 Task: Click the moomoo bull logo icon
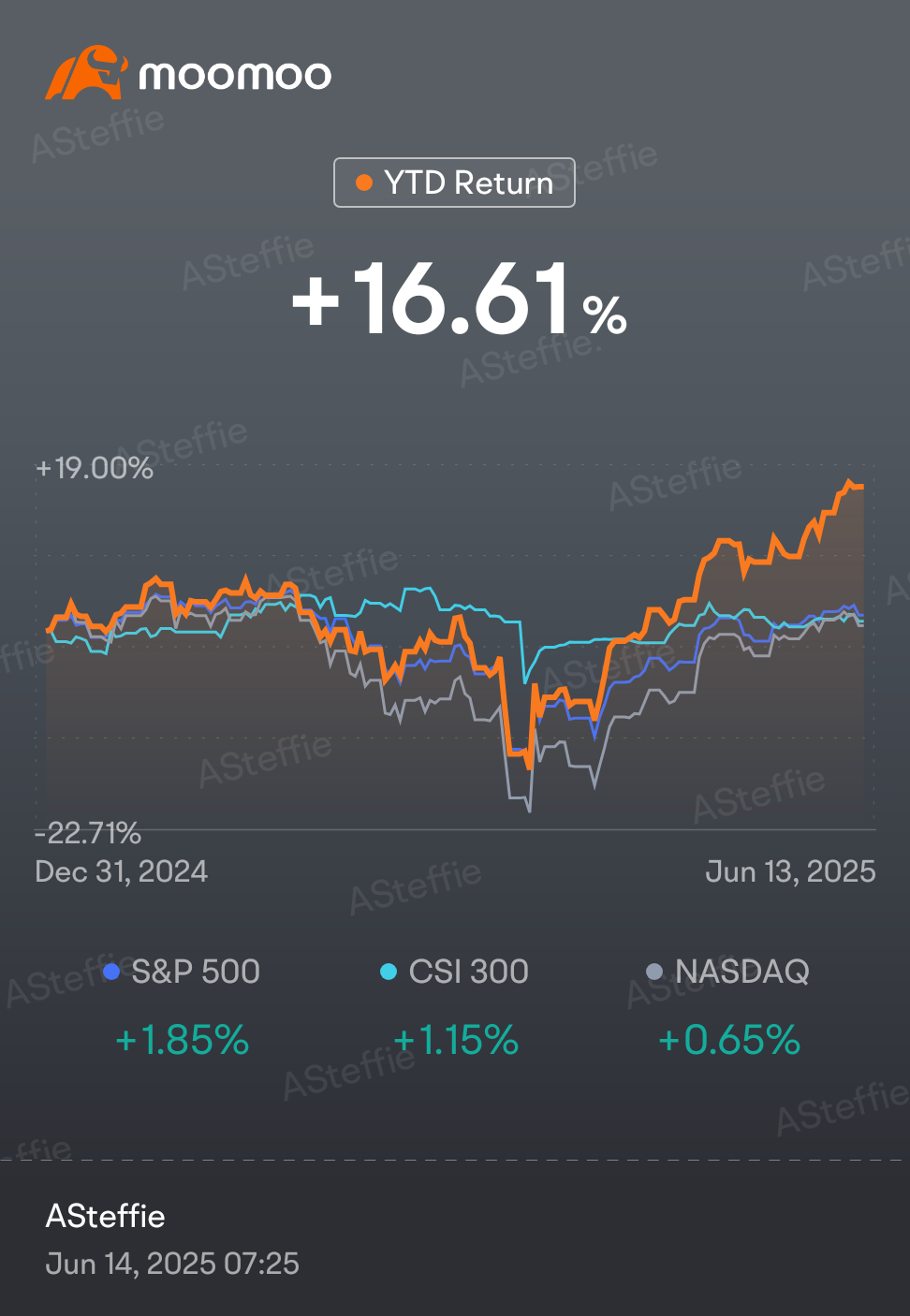(x=85, y=73)
